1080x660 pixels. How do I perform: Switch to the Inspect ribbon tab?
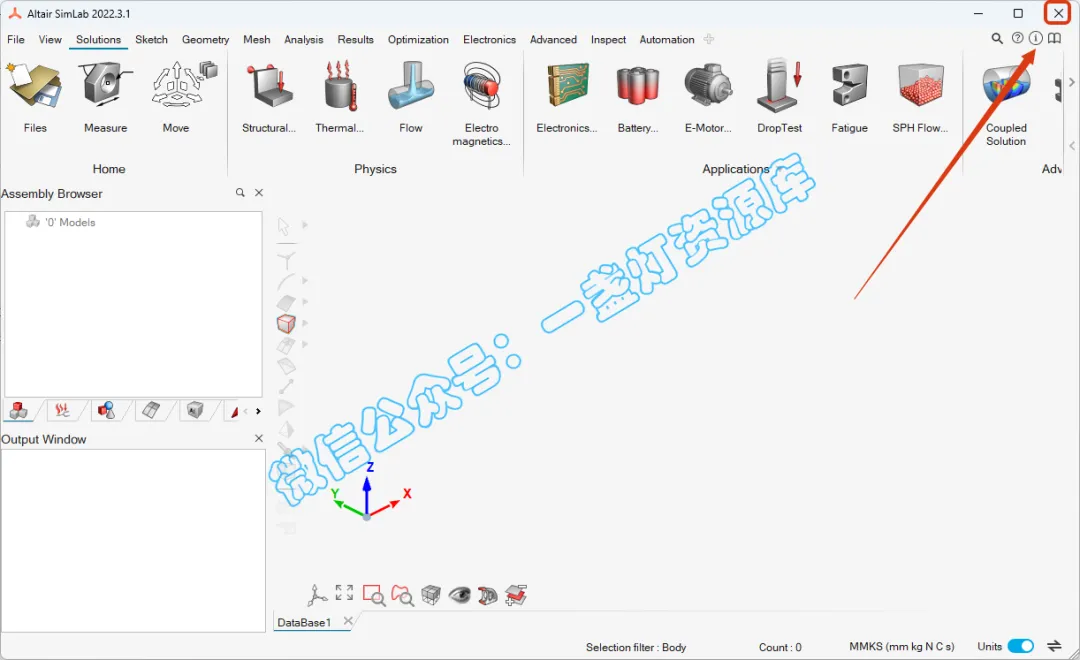pyautogui.click(x=608, y=39)
